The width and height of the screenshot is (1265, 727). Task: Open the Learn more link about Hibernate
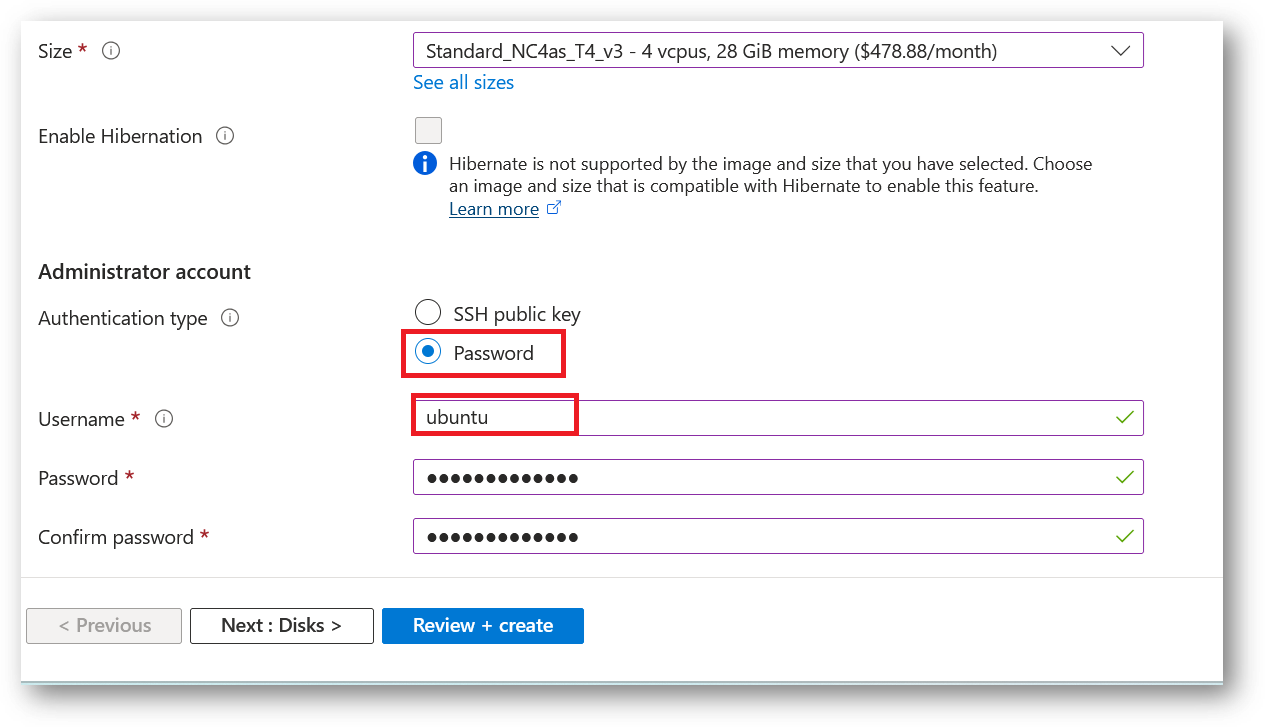point(494,208)
